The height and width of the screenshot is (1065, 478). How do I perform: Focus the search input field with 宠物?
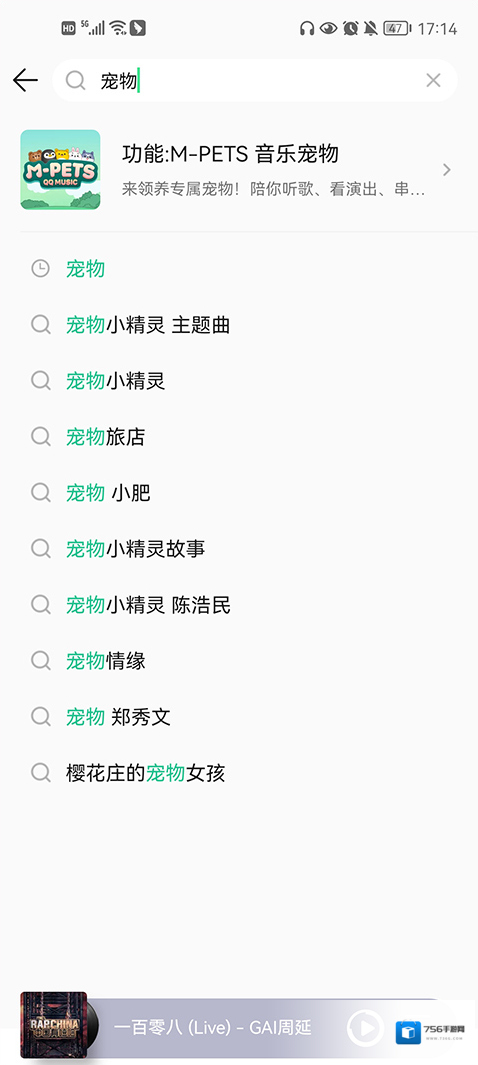pyautogui.click(x=255, y=81)
